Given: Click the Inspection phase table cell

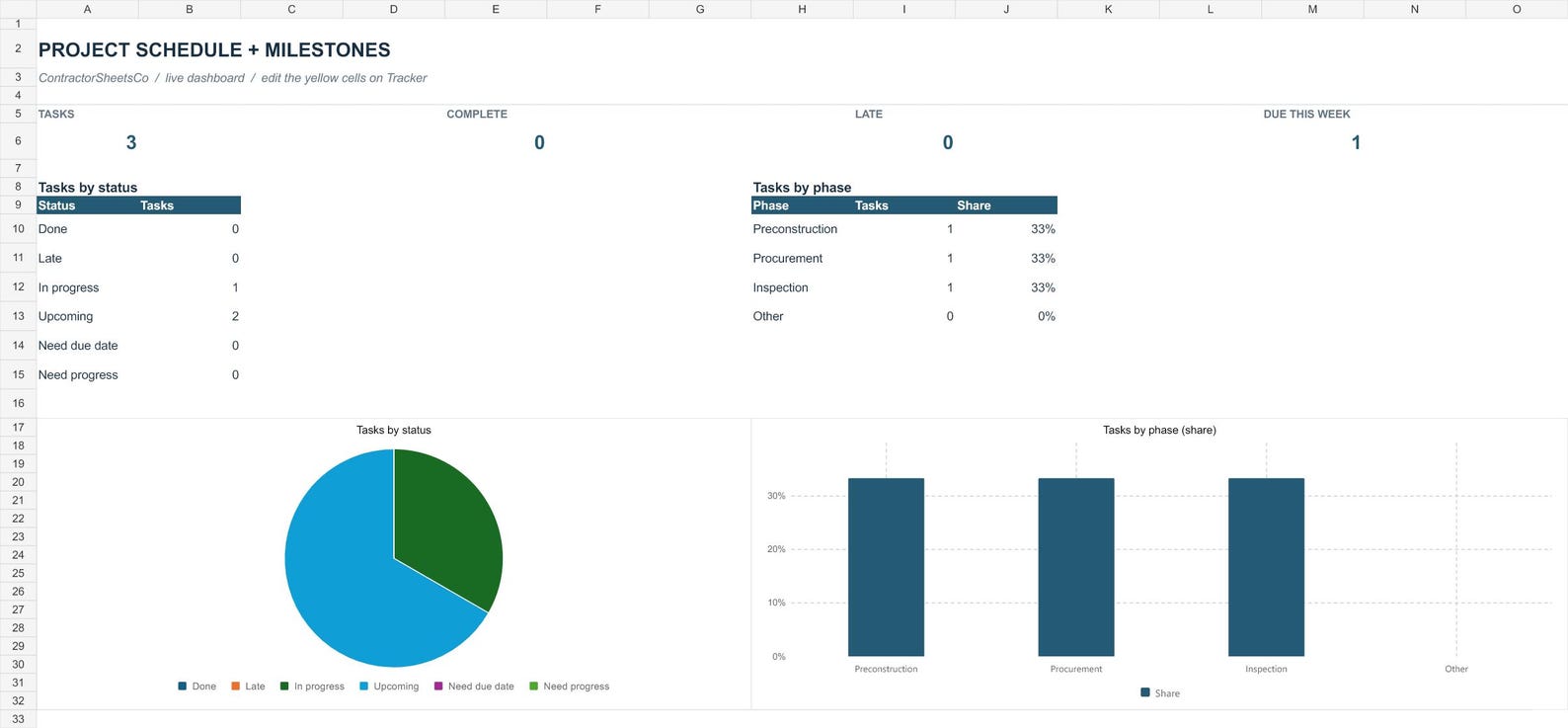Looking at the screenshot, I should coord(781,287).
